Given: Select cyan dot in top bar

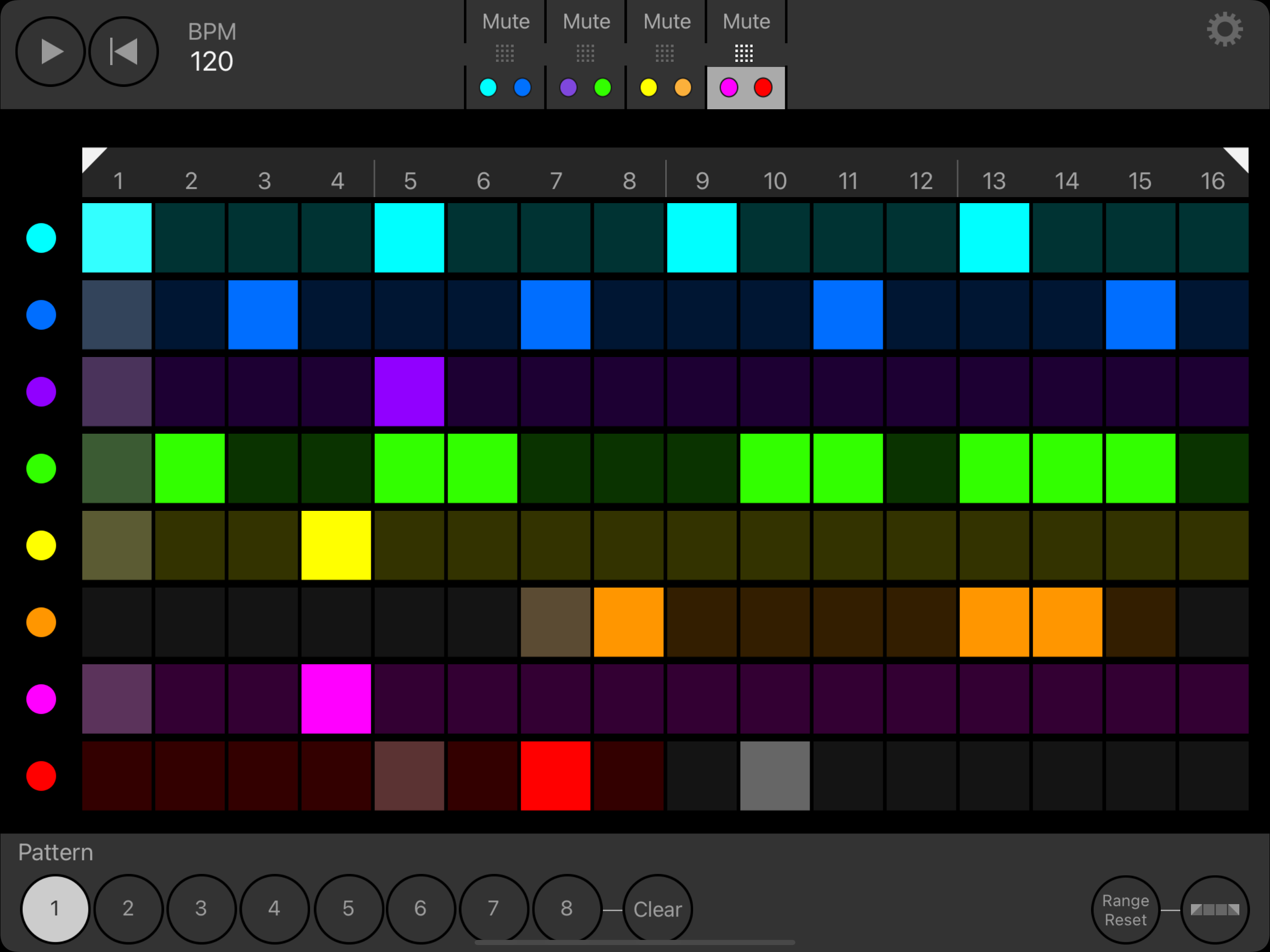Looking at the screenshot, I should coord(488,88).
